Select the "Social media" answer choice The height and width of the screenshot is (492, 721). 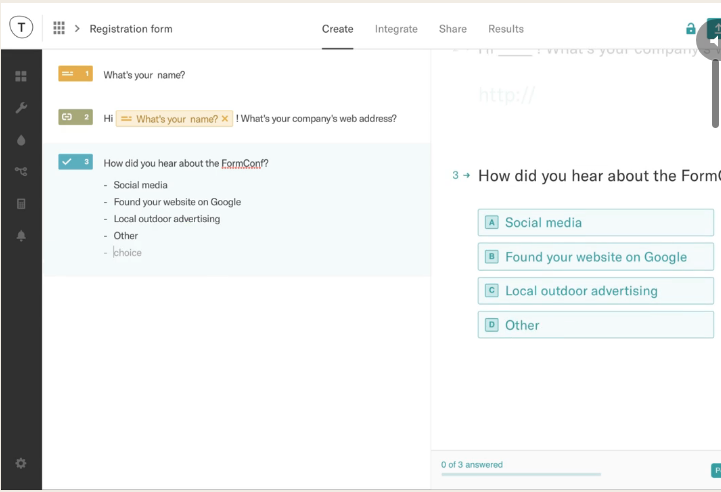[x=596, y=223]
